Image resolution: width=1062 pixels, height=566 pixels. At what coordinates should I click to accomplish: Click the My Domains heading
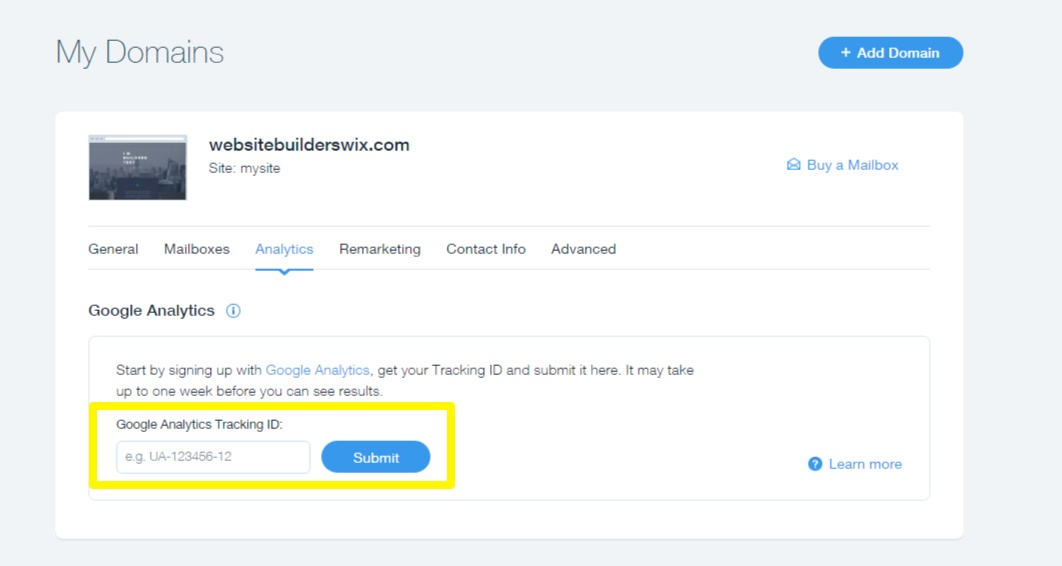[x=140, y=52]
